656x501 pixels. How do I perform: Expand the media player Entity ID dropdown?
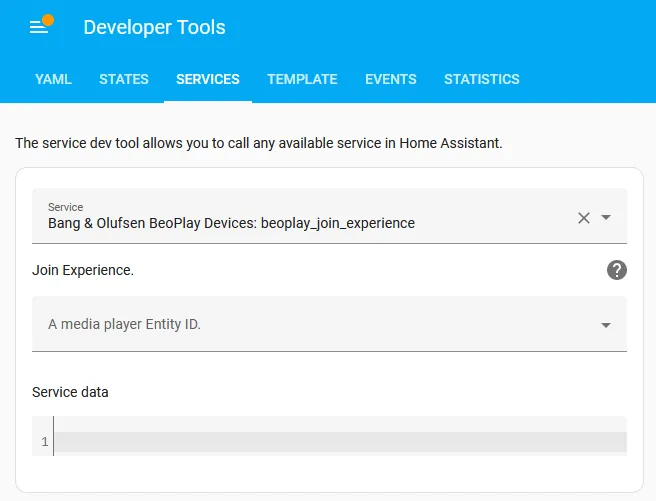pyautogui.click(x=606, y=325)
